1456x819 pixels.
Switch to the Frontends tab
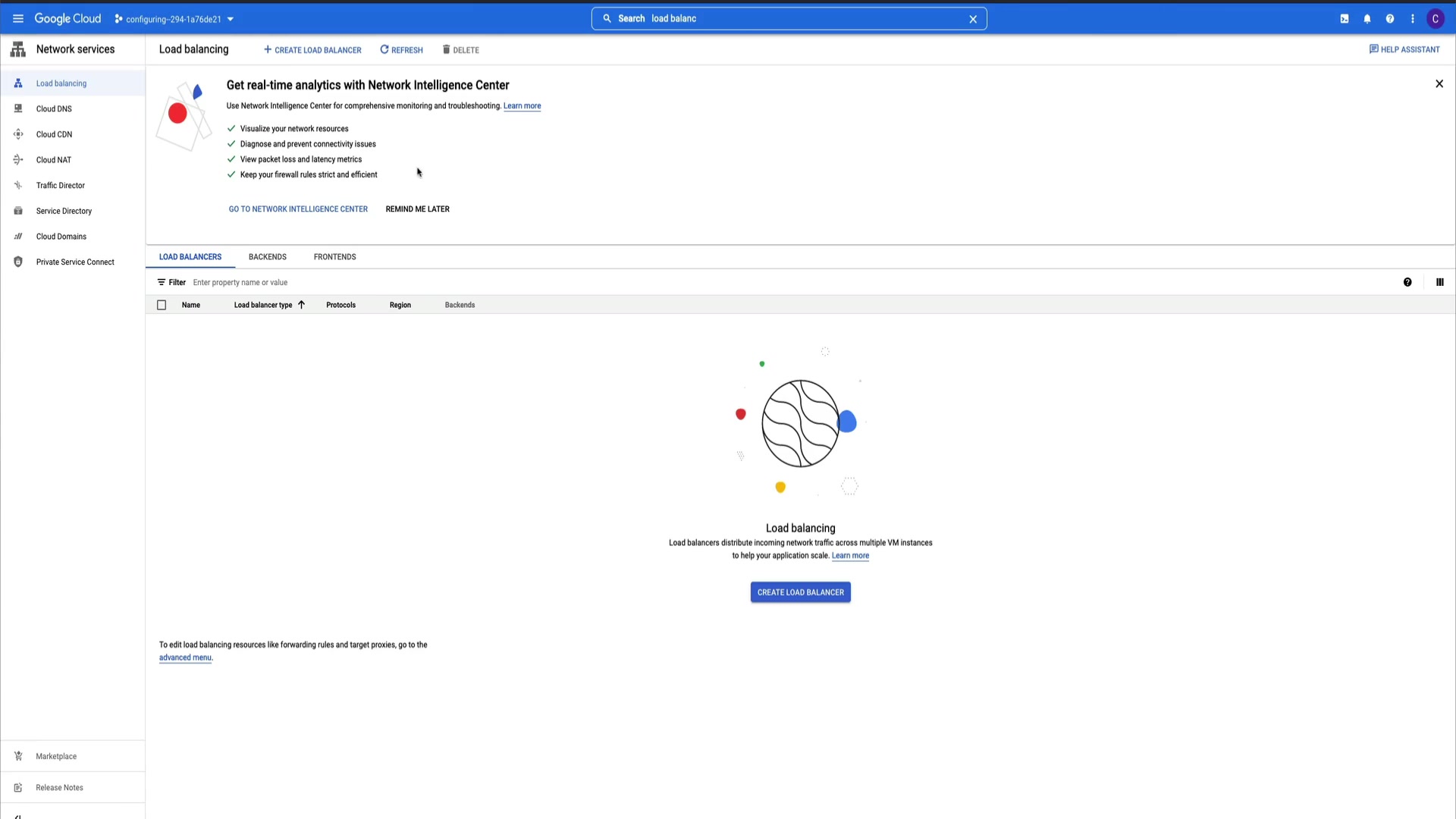pos(334,257)
